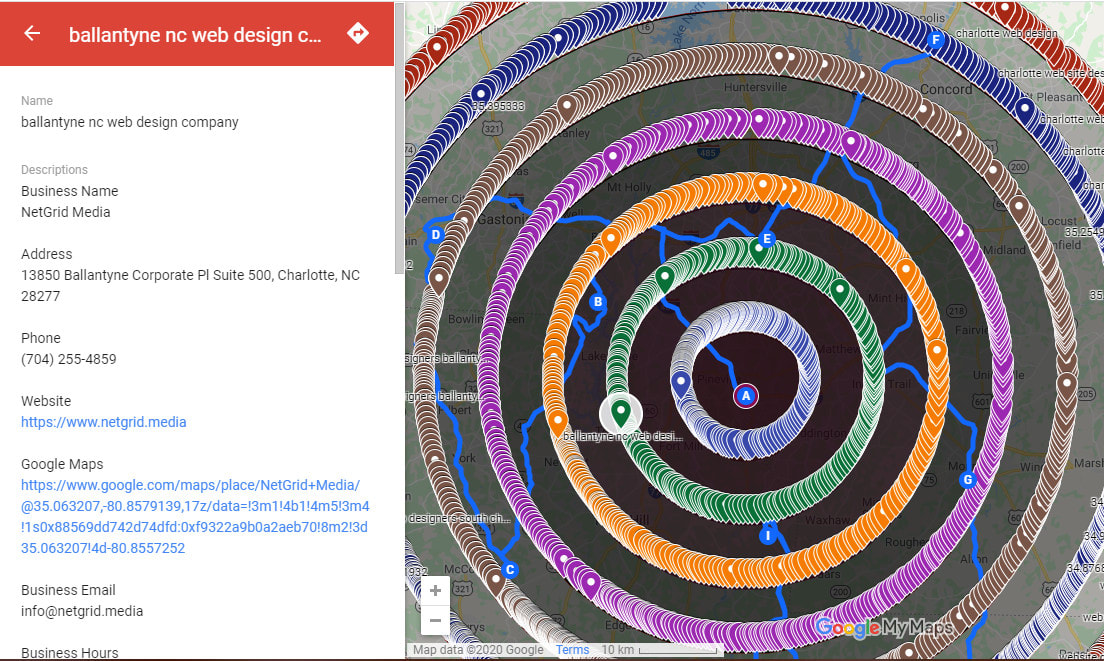Click the highlighted green business location pin
This screenshot has height=661, width=1104.
click(x=619, y=412)
